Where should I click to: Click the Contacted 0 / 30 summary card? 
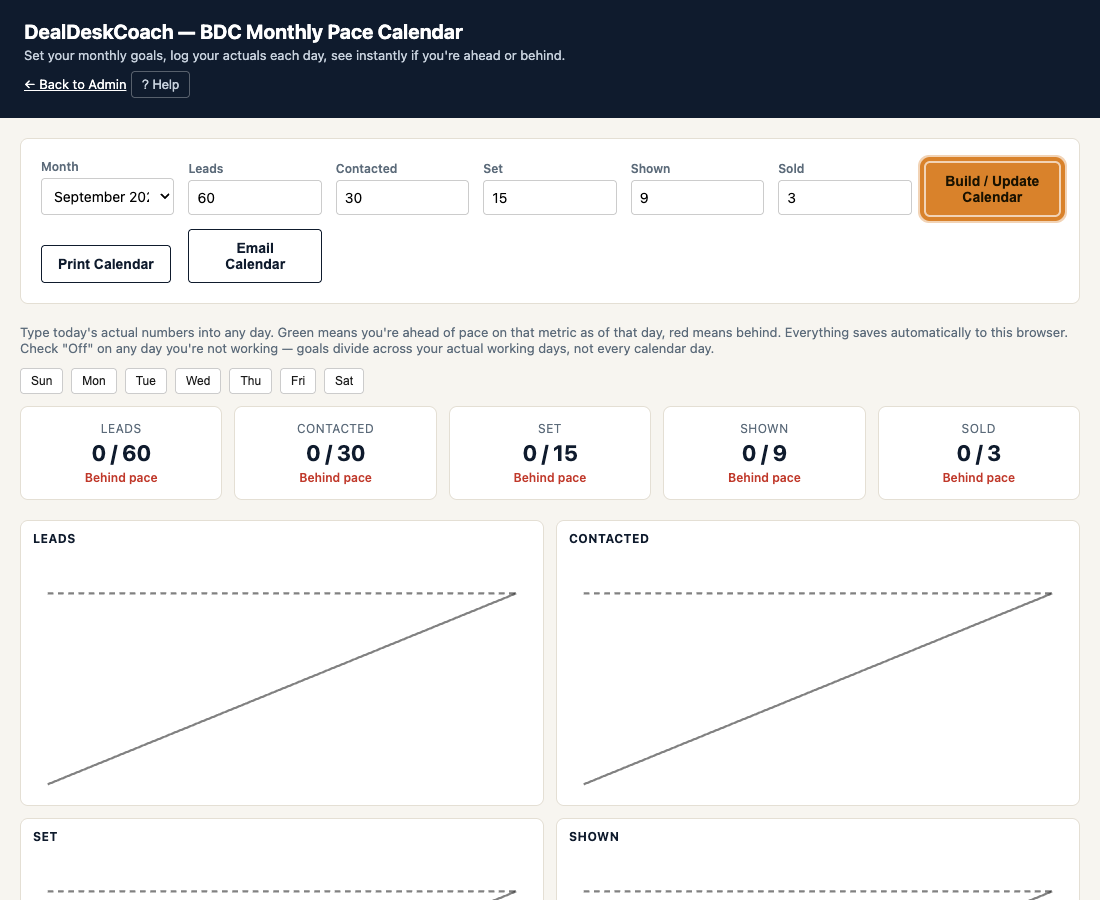click(x=335, y=453)
